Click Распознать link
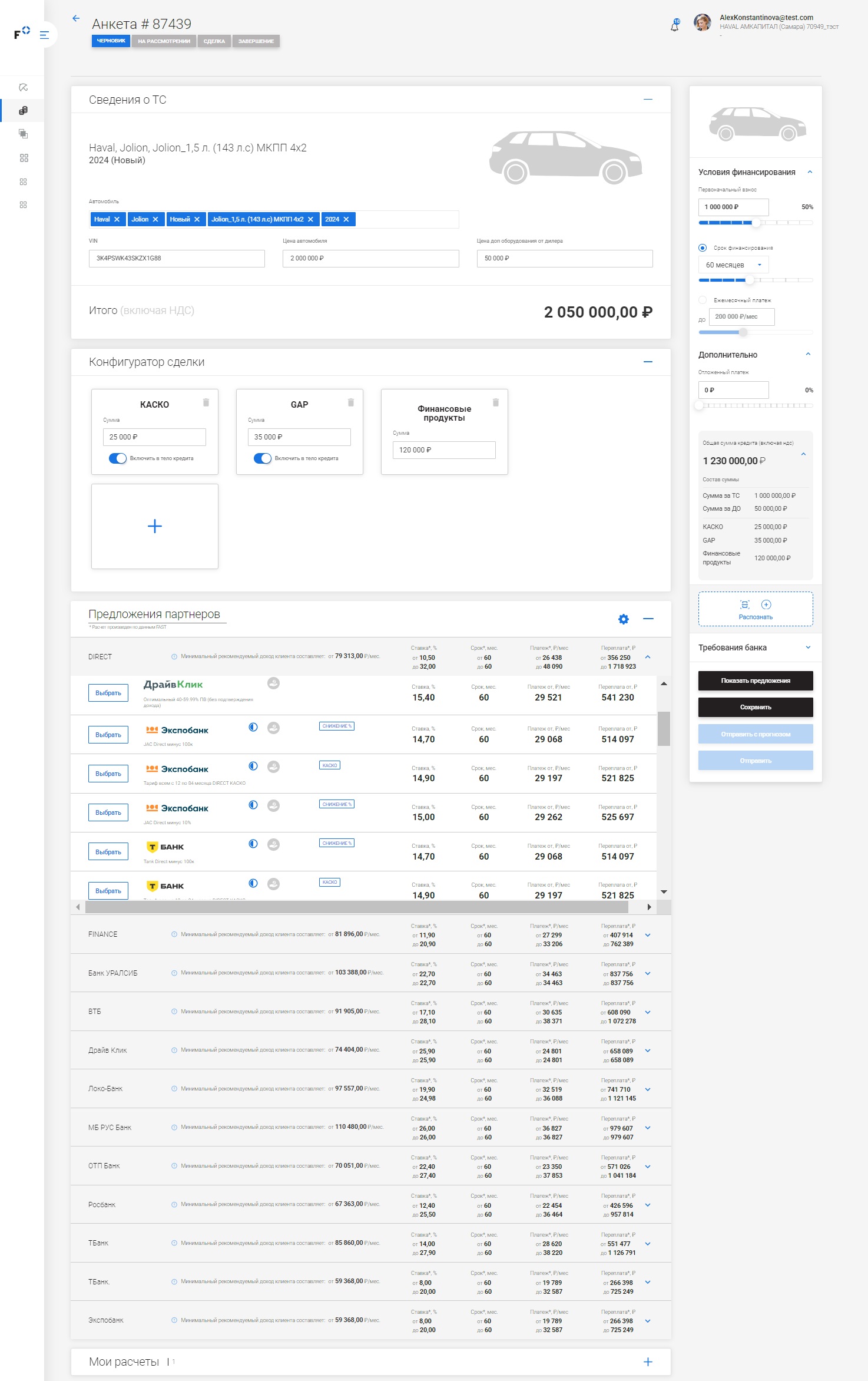 [x=756, y=617]
